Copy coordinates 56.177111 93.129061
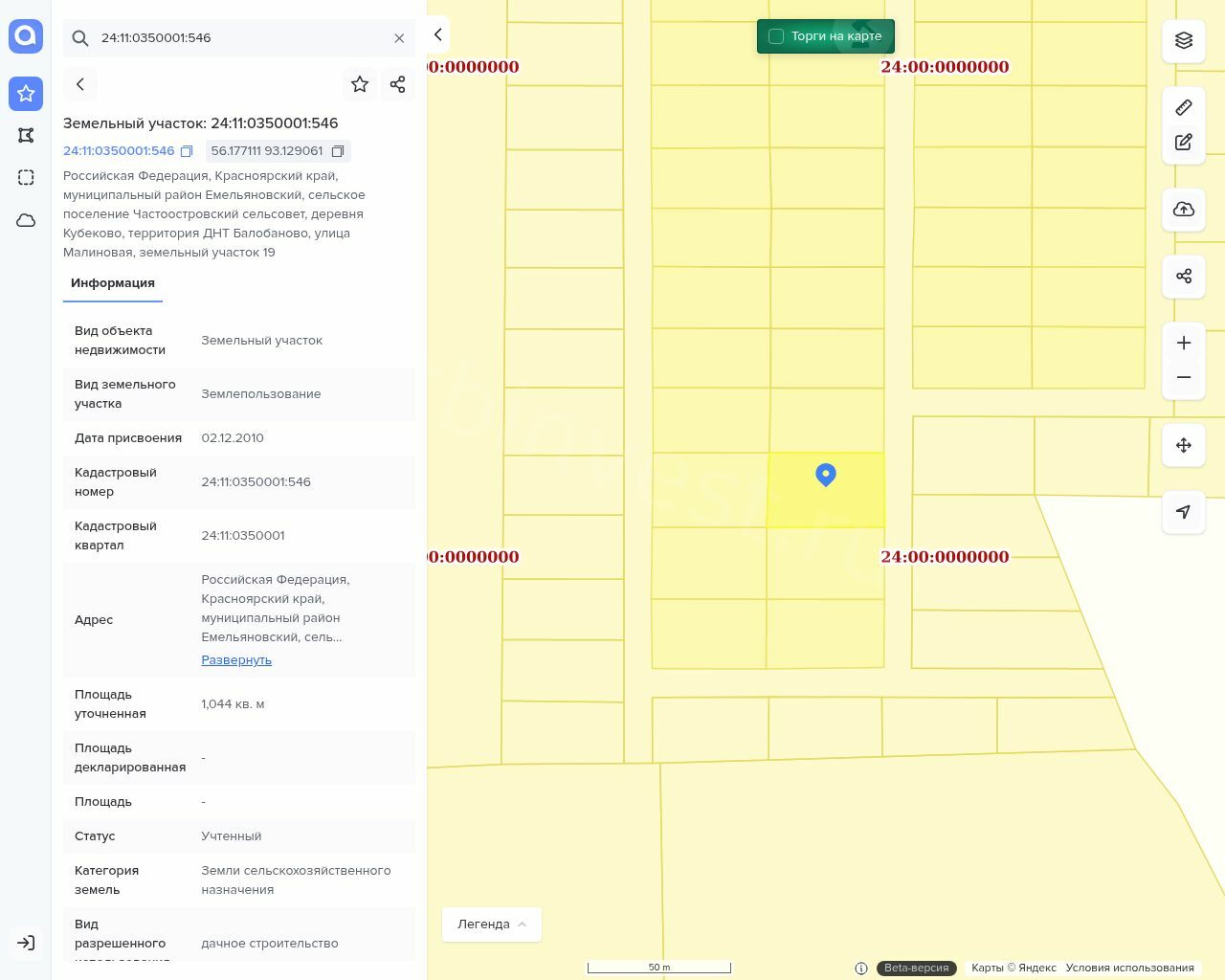 [x=338, y=151]
